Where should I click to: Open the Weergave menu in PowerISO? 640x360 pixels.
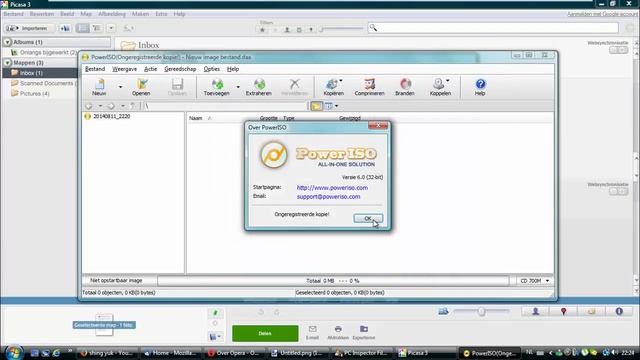point(124,69)
